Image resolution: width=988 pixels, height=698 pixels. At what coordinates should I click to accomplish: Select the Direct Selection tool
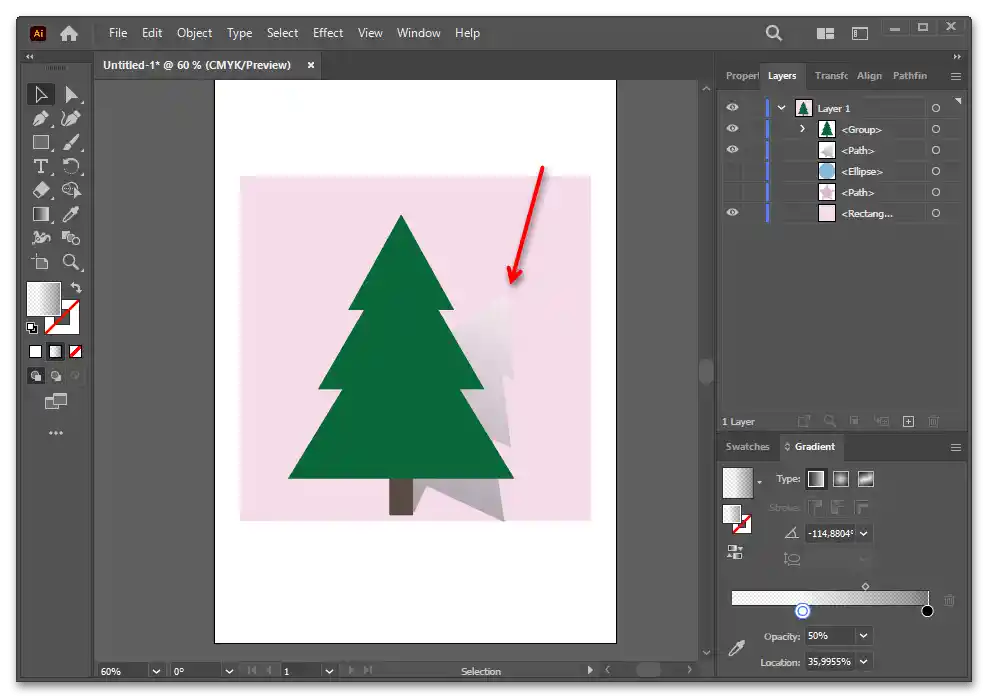click(x=71, y=95)
